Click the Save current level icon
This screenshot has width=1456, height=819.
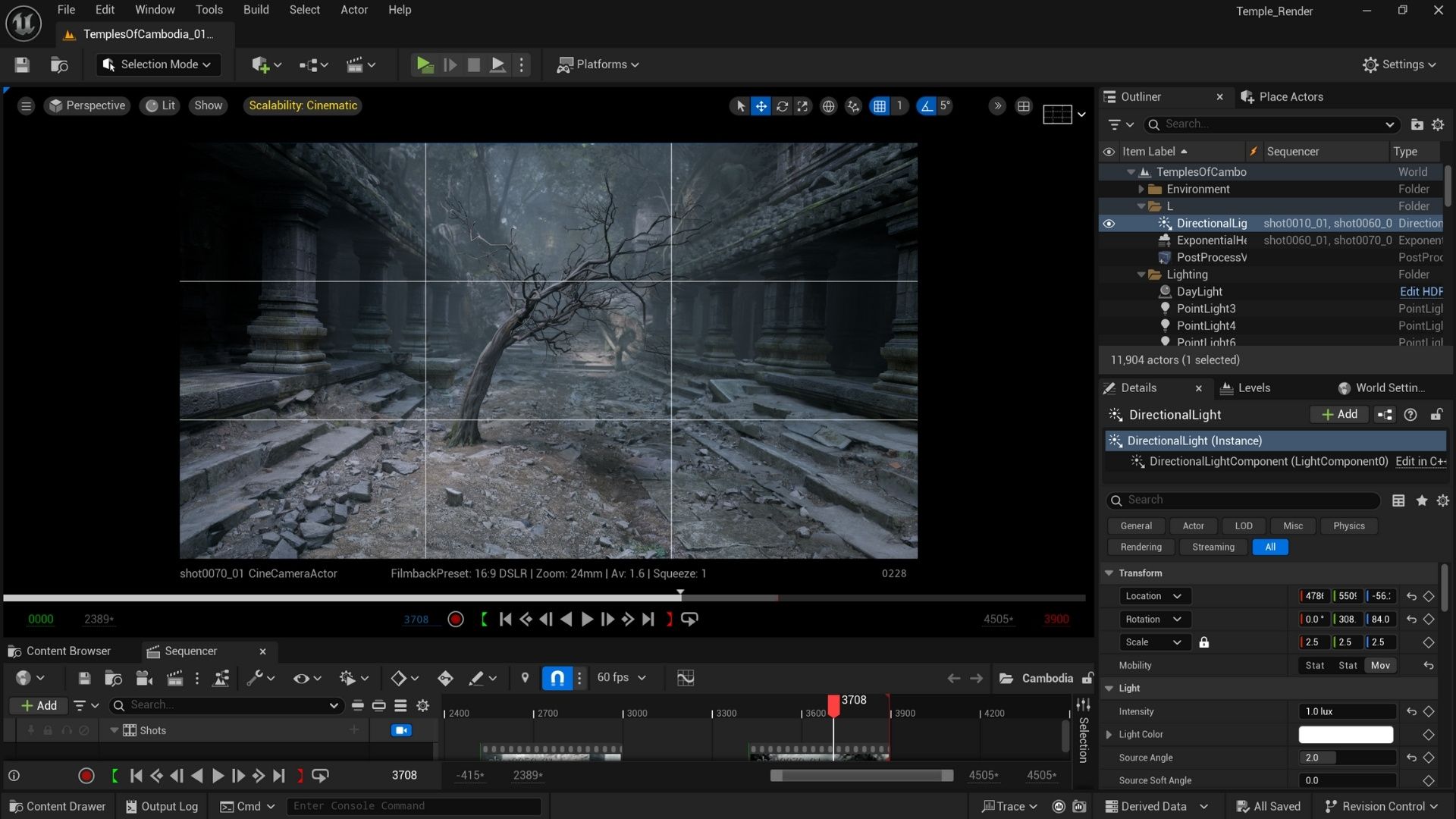click(22, 64)
